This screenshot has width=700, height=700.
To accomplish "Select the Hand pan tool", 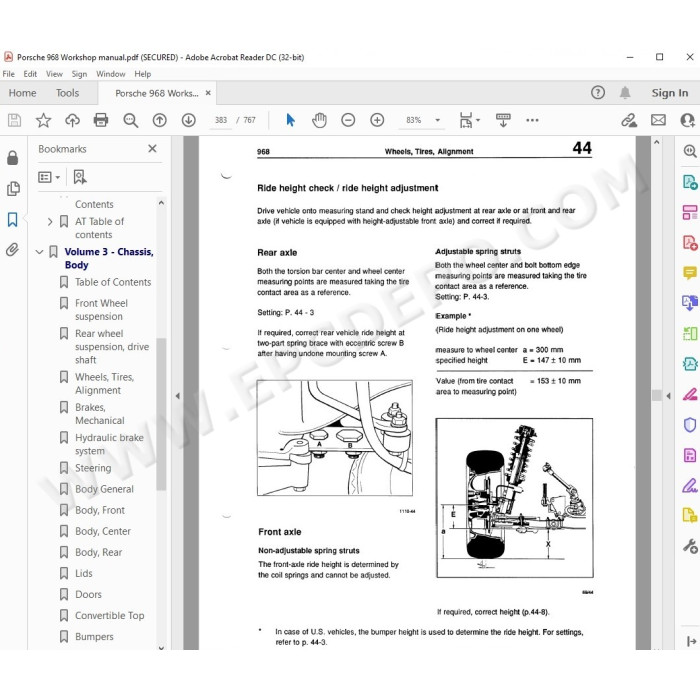I will [x=319, y=120].
